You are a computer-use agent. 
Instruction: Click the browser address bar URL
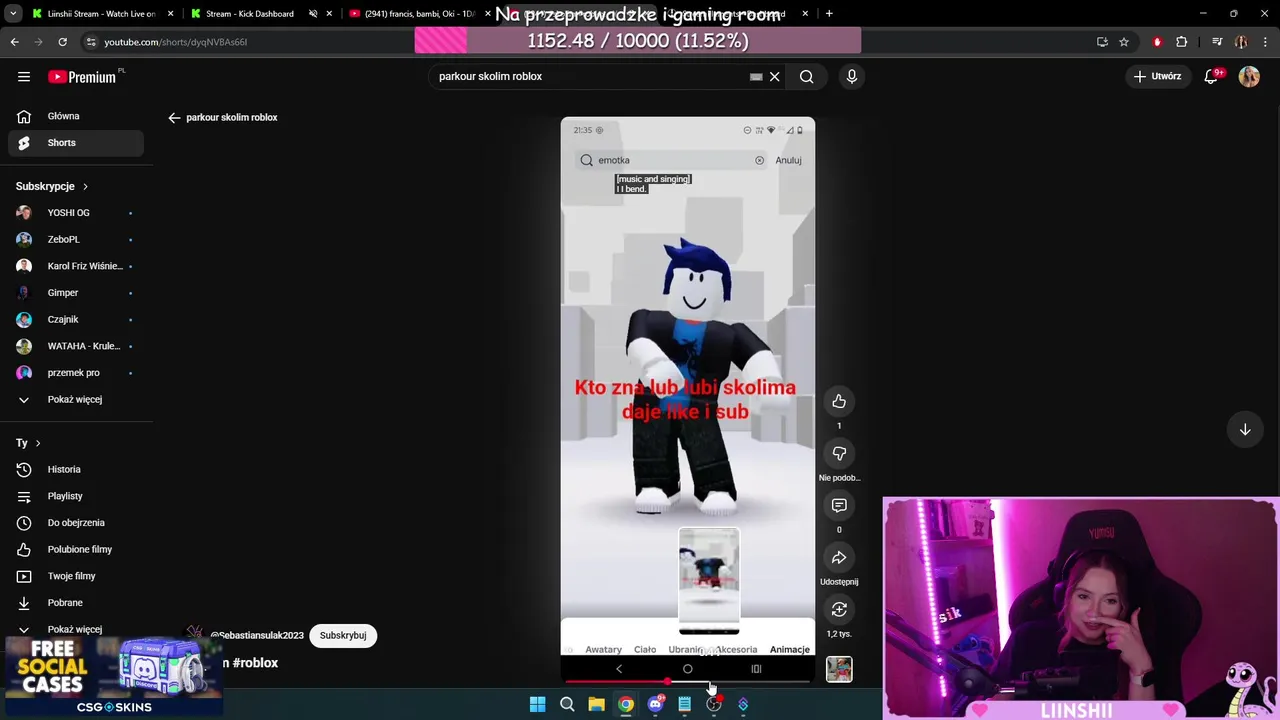click(176, 42)
